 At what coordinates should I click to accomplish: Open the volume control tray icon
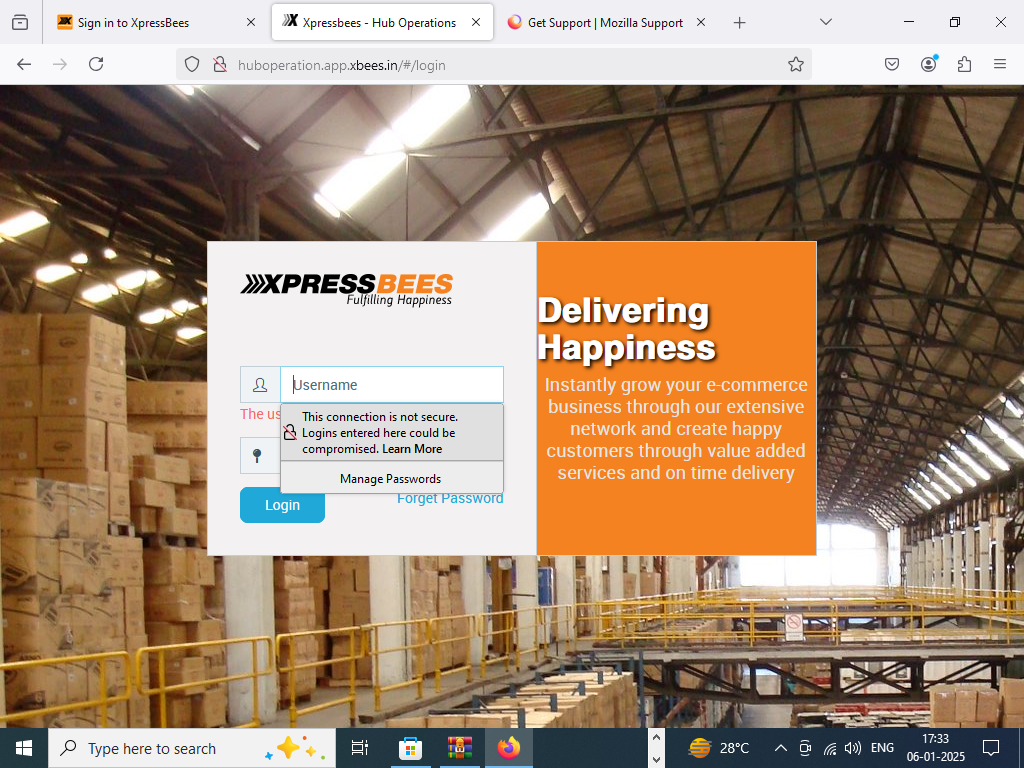[852, 748]
